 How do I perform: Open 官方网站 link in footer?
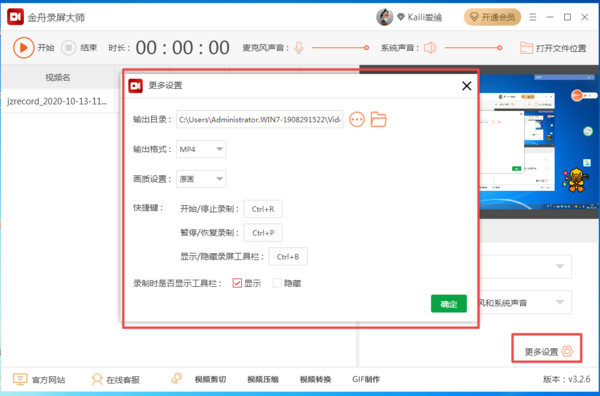(39, 380)
